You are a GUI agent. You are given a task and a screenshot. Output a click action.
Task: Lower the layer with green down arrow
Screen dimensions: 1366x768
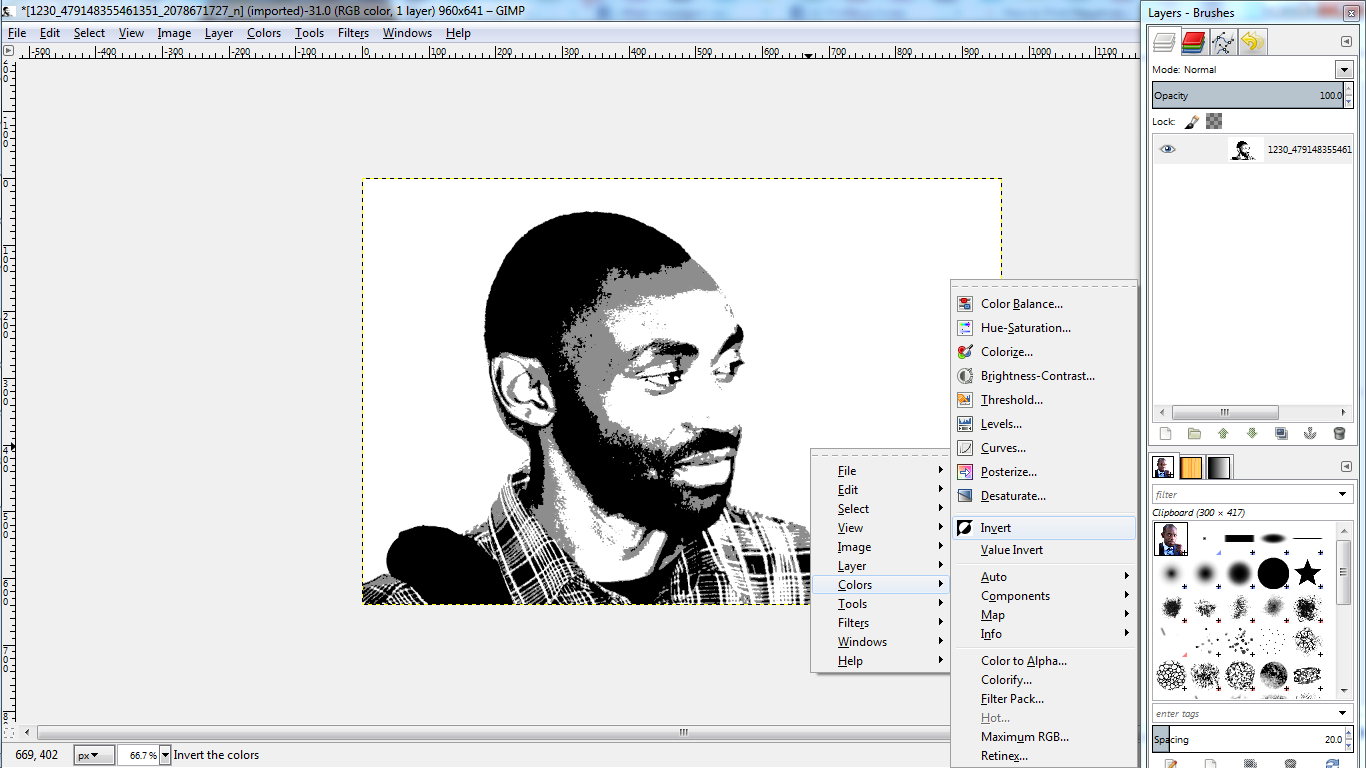point(1252,434)
